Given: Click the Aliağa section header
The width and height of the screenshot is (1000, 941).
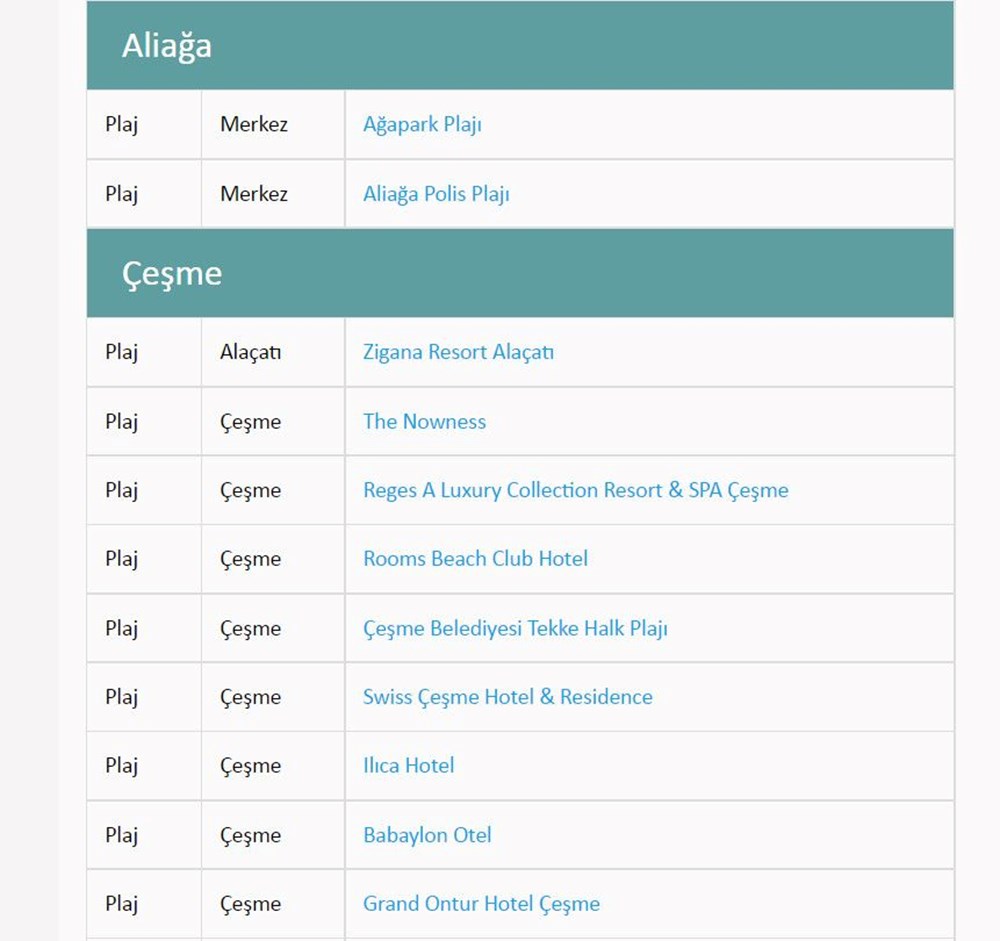Looking at the screenshot, I should (167, 46).
